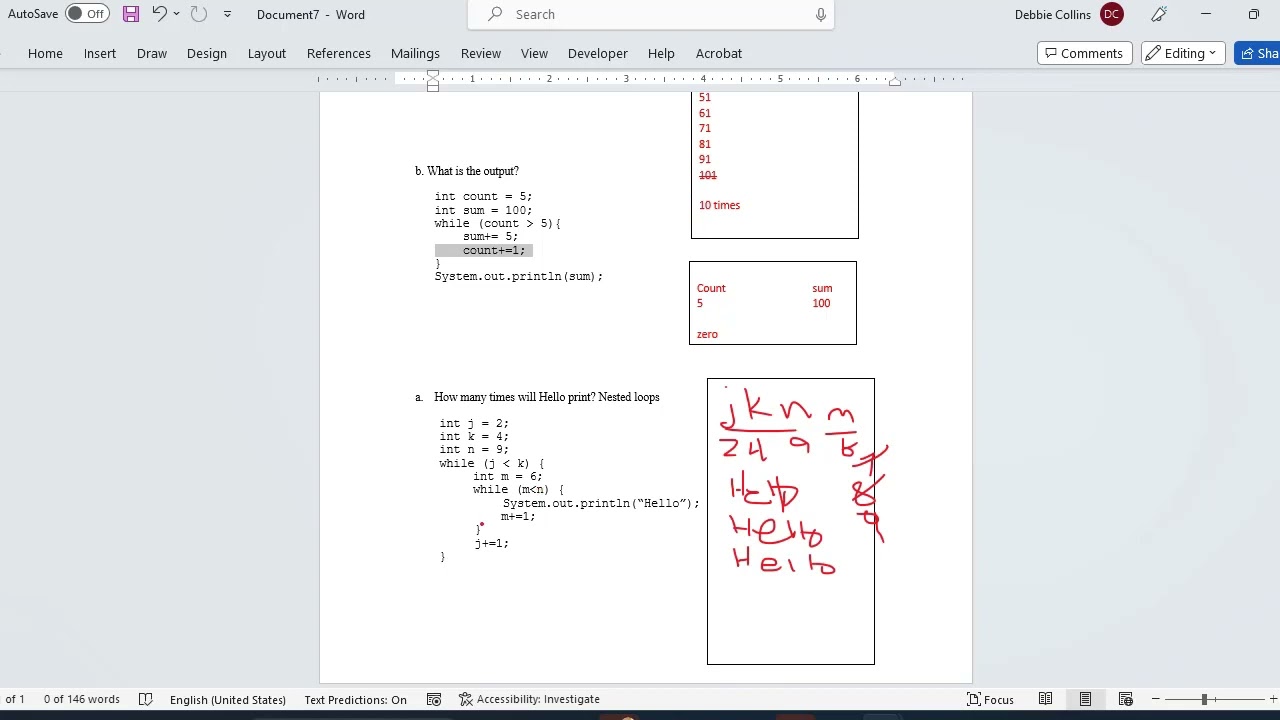This screenshot has width=1280, height=720.
Task: Open the Acrobat tab
Action: coord(719,53)
